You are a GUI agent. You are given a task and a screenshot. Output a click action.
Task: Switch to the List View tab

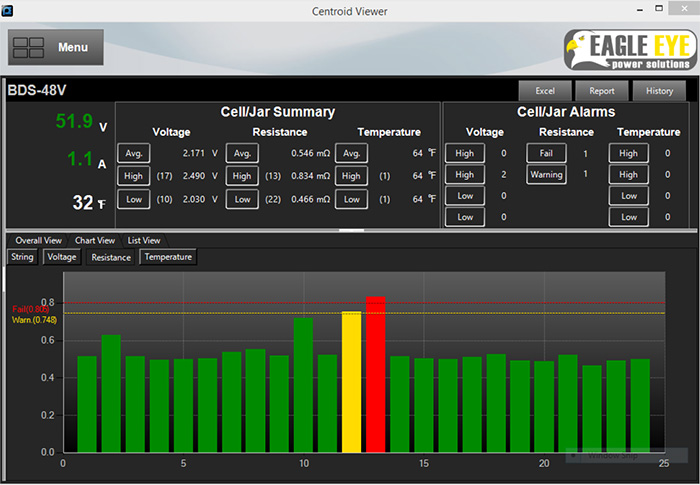click(x=144, y=240)
